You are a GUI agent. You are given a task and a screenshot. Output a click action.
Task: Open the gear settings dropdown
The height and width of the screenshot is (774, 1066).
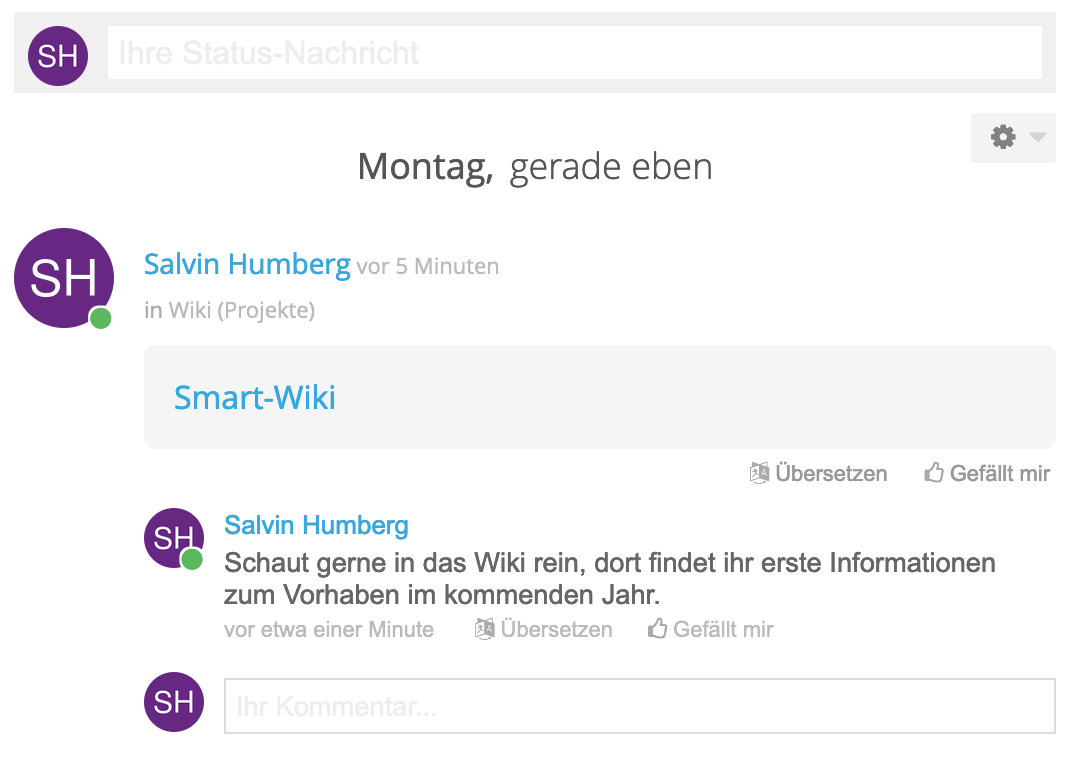click(x=1013, y=137)
